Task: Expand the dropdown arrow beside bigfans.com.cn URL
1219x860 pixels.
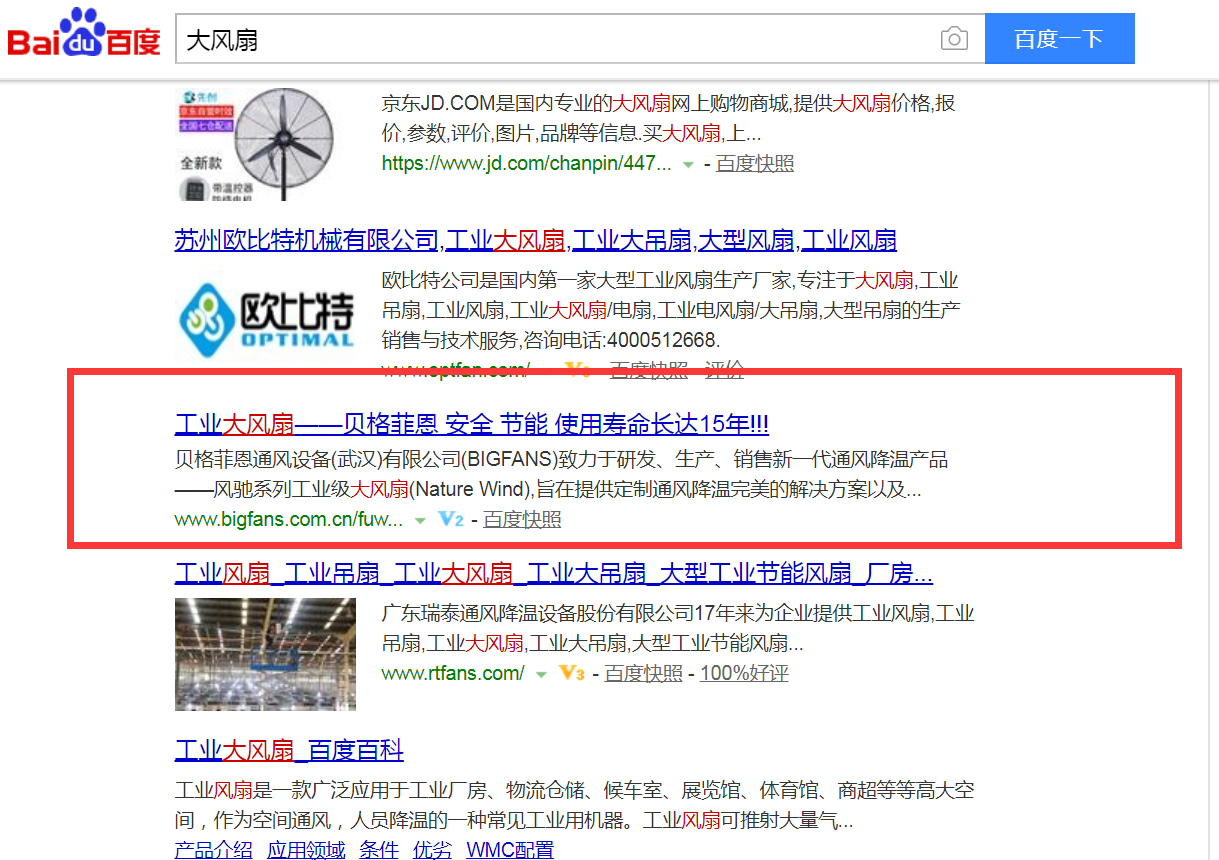Action: point(420,521)
